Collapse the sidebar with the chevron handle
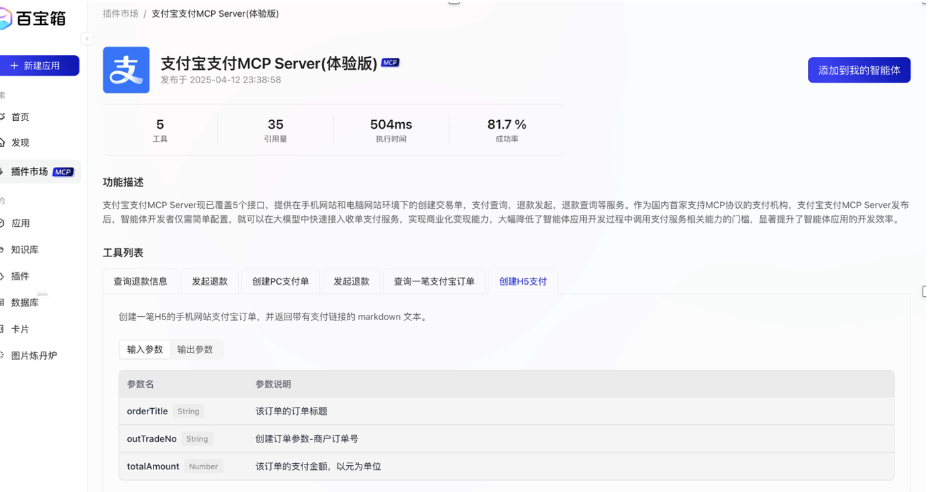The width and height of the screenshot is (934, 492). click(87, 39)
